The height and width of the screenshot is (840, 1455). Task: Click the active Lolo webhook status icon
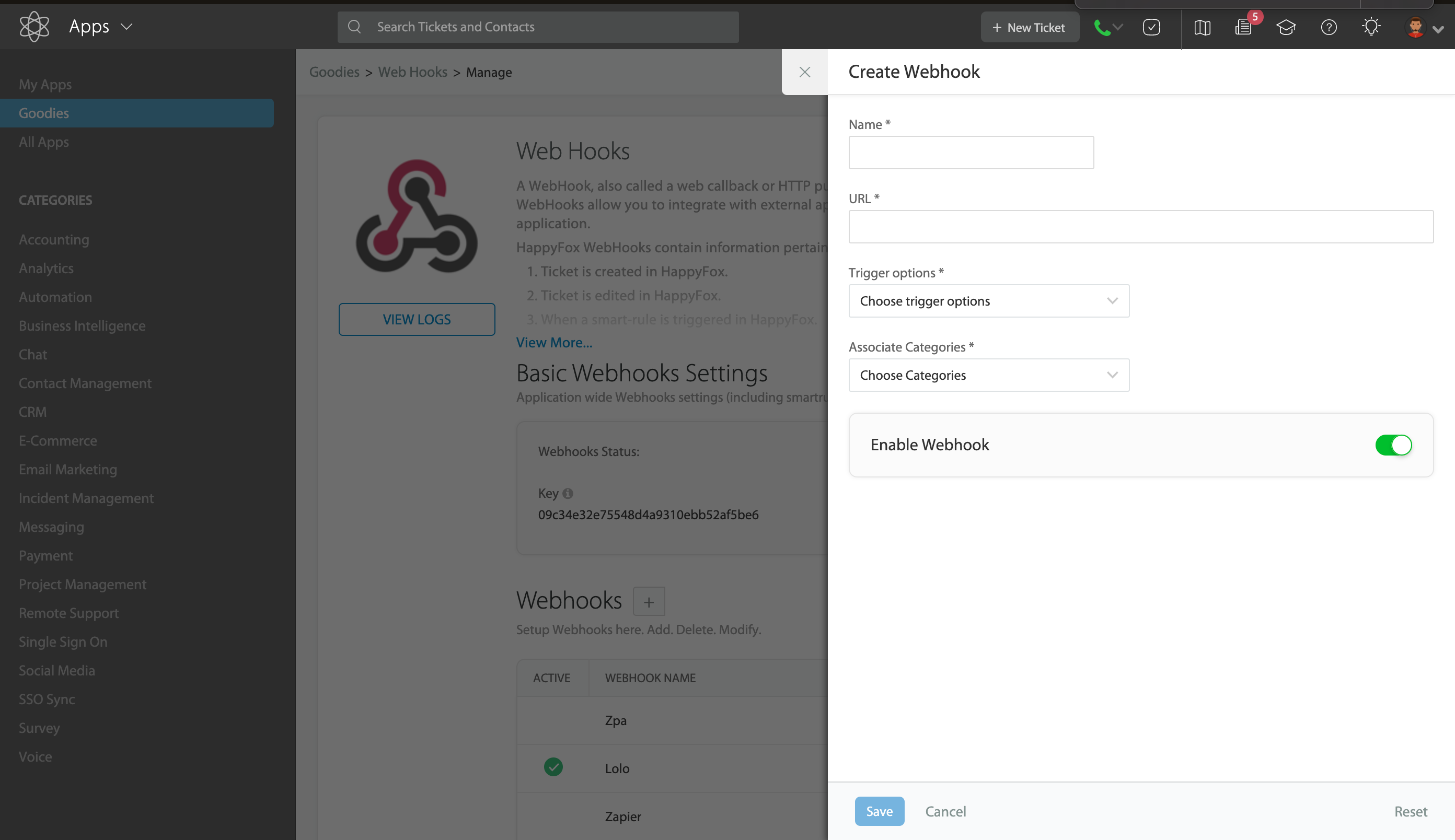click(x=553, y=768)
